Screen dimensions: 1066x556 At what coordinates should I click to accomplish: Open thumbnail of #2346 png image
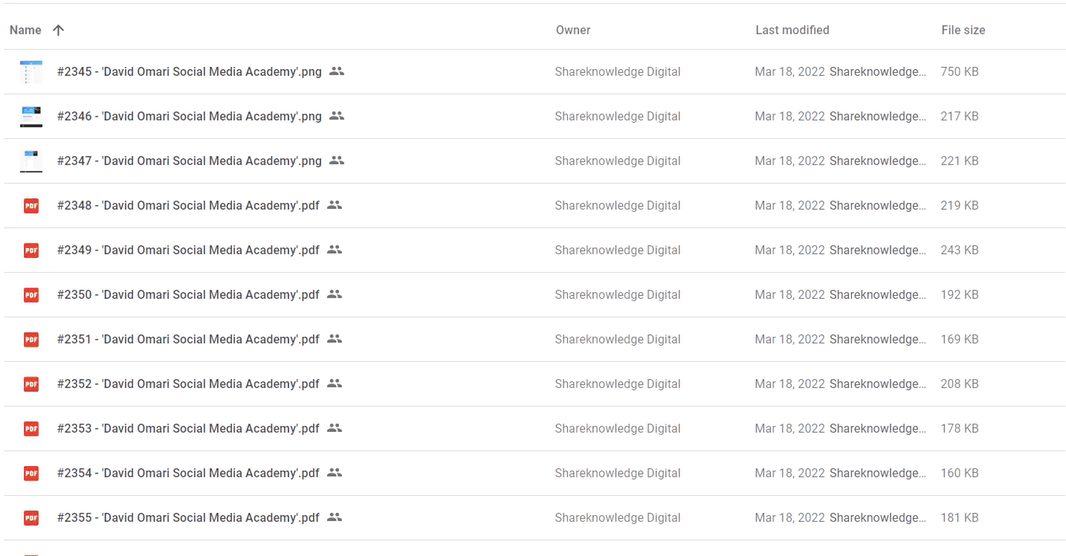31,116
